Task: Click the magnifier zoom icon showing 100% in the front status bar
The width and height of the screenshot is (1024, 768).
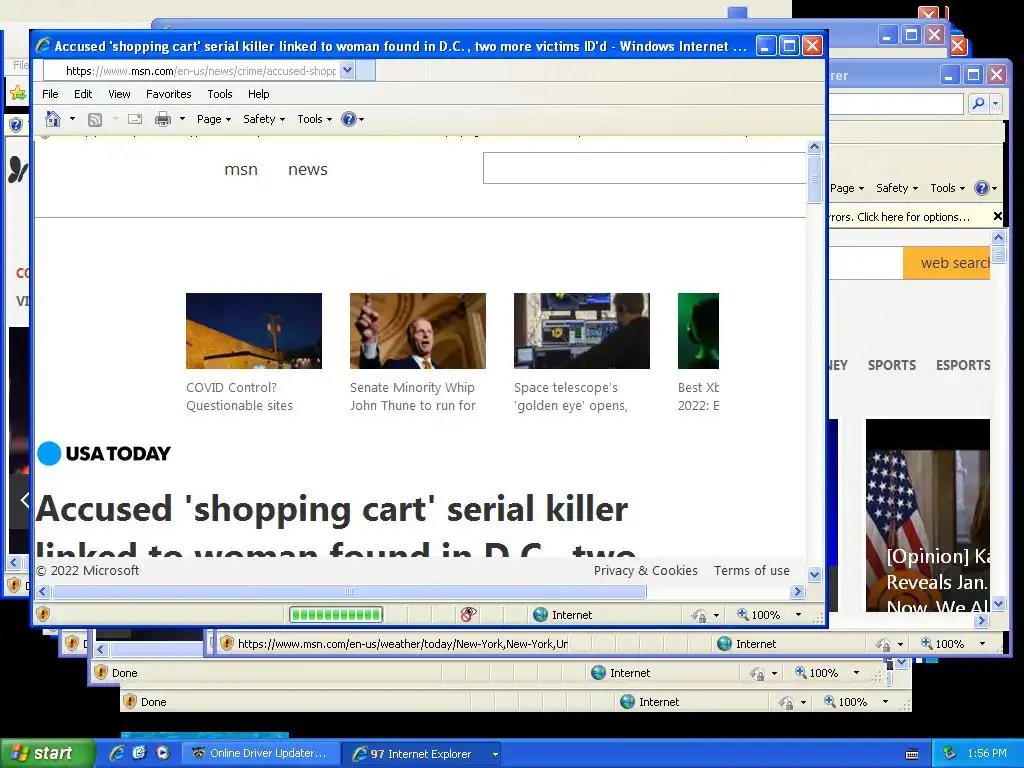Action: pyautogui.click(x=743, y=614)
